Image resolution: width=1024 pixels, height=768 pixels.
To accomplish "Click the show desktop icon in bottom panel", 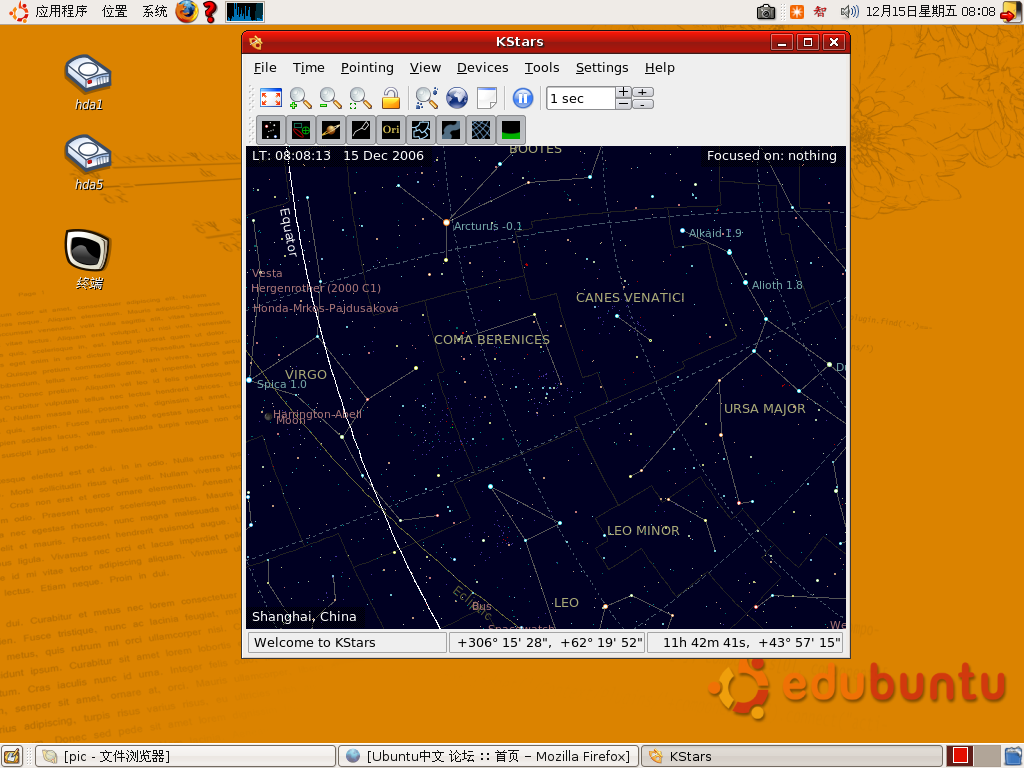I will point(11,756).
